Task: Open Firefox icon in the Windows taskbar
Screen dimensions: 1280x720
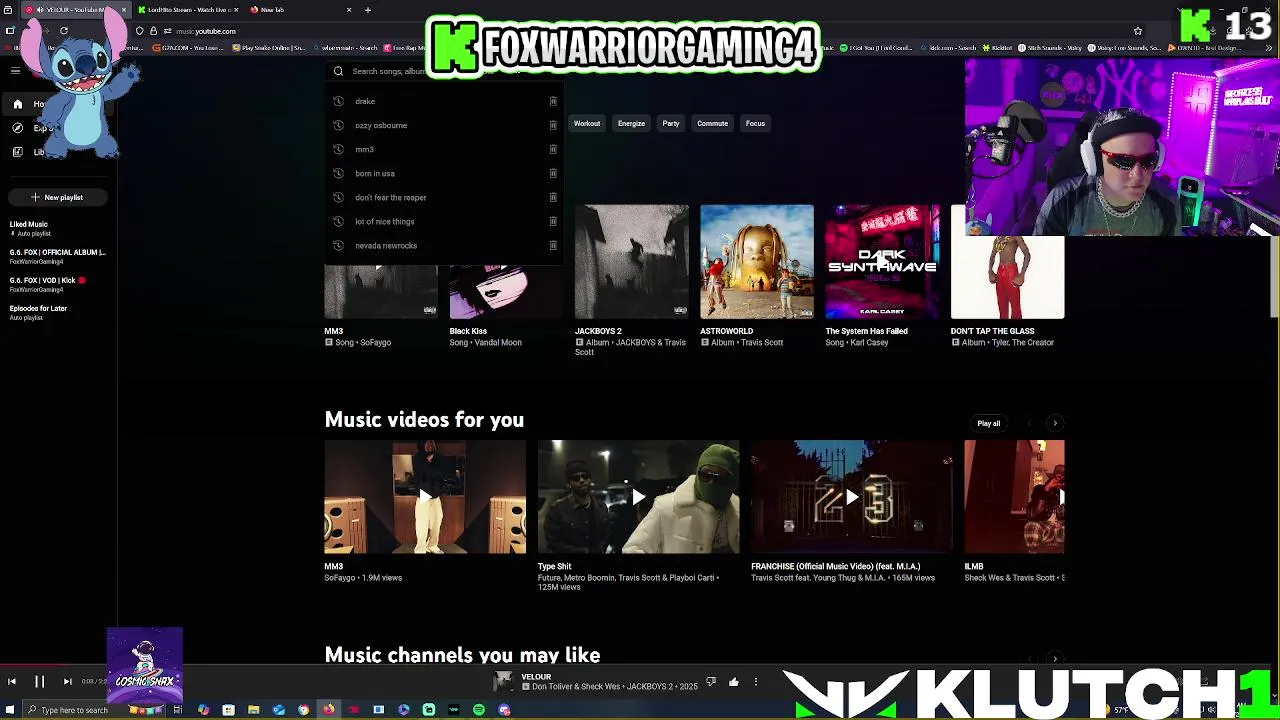Action: [x=329, y=710]
